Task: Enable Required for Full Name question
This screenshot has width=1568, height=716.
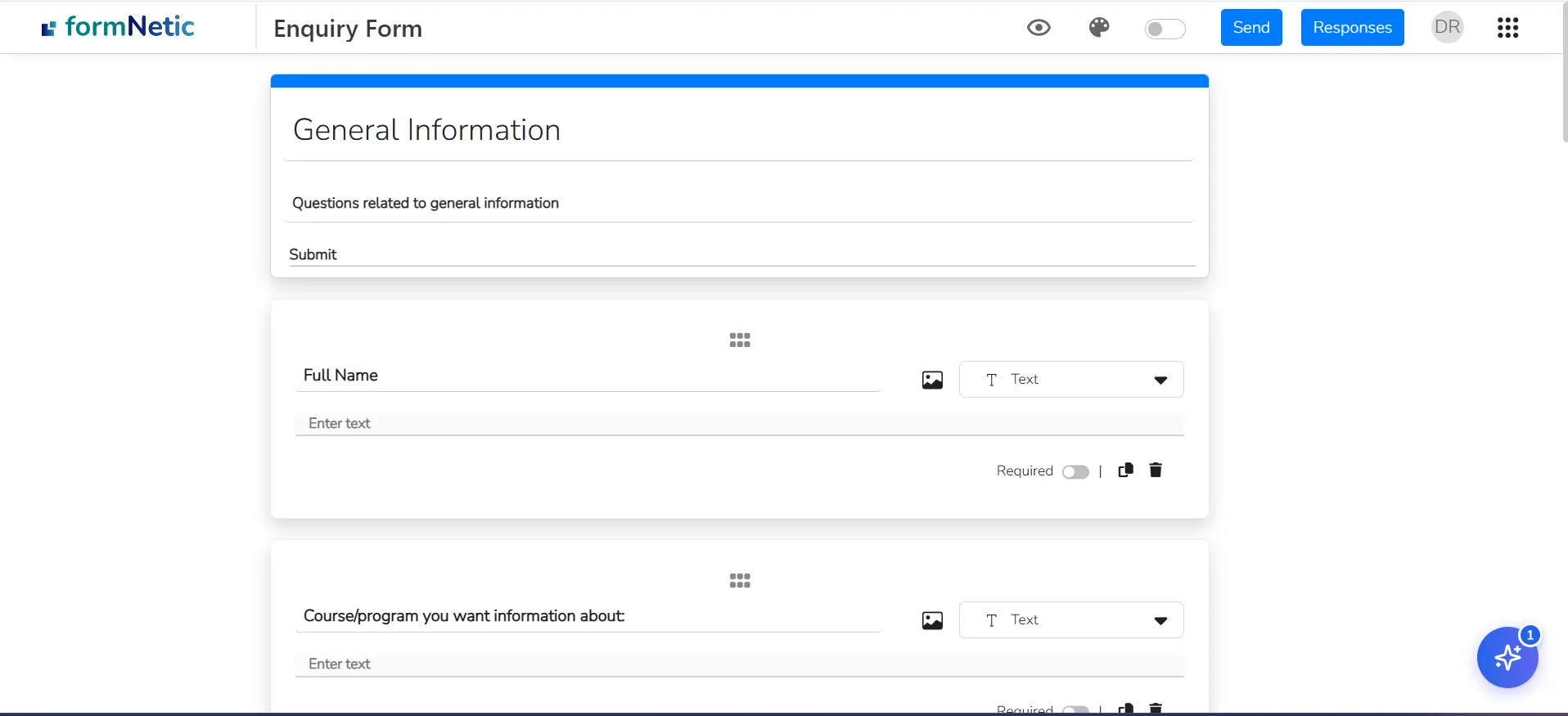Action: [1075, 472]
